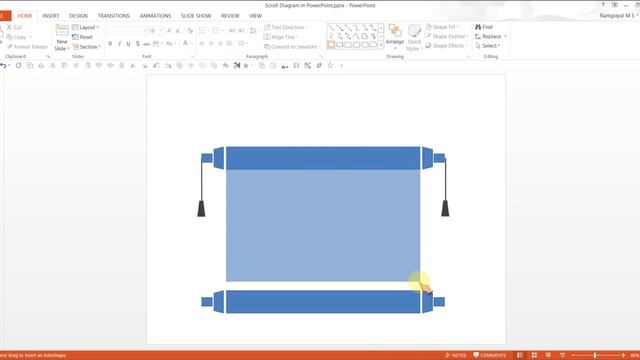Image resolution: width=640 pixels, height=360 pixels.
Task: Click the Line Spacing icon
Action: tap(253, 31)
